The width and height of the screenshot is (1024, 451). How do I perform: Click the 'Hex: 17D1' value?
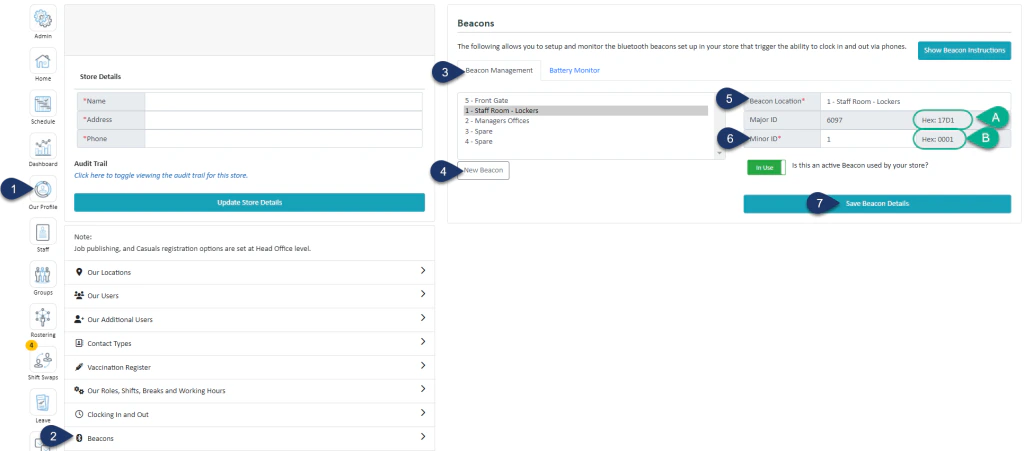(x=938, y=120)
